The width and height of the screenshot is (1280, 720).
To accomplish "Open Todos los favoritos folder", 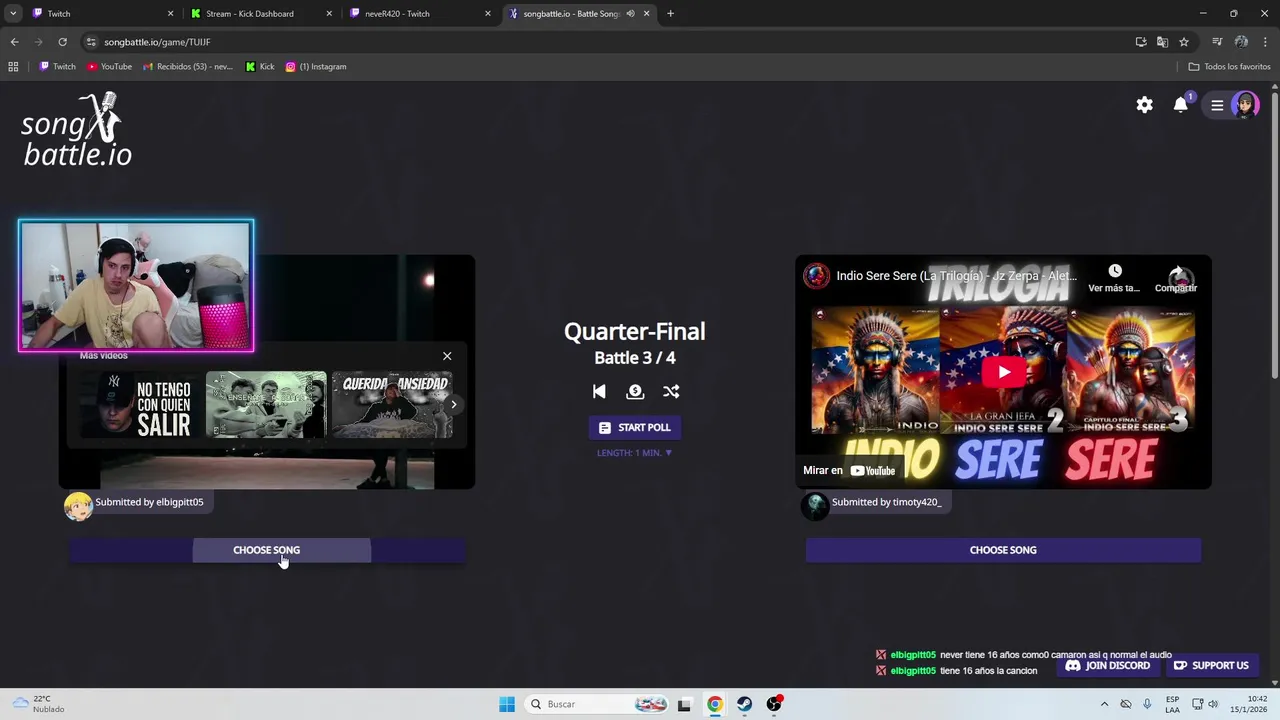I will coord(1230,67).
